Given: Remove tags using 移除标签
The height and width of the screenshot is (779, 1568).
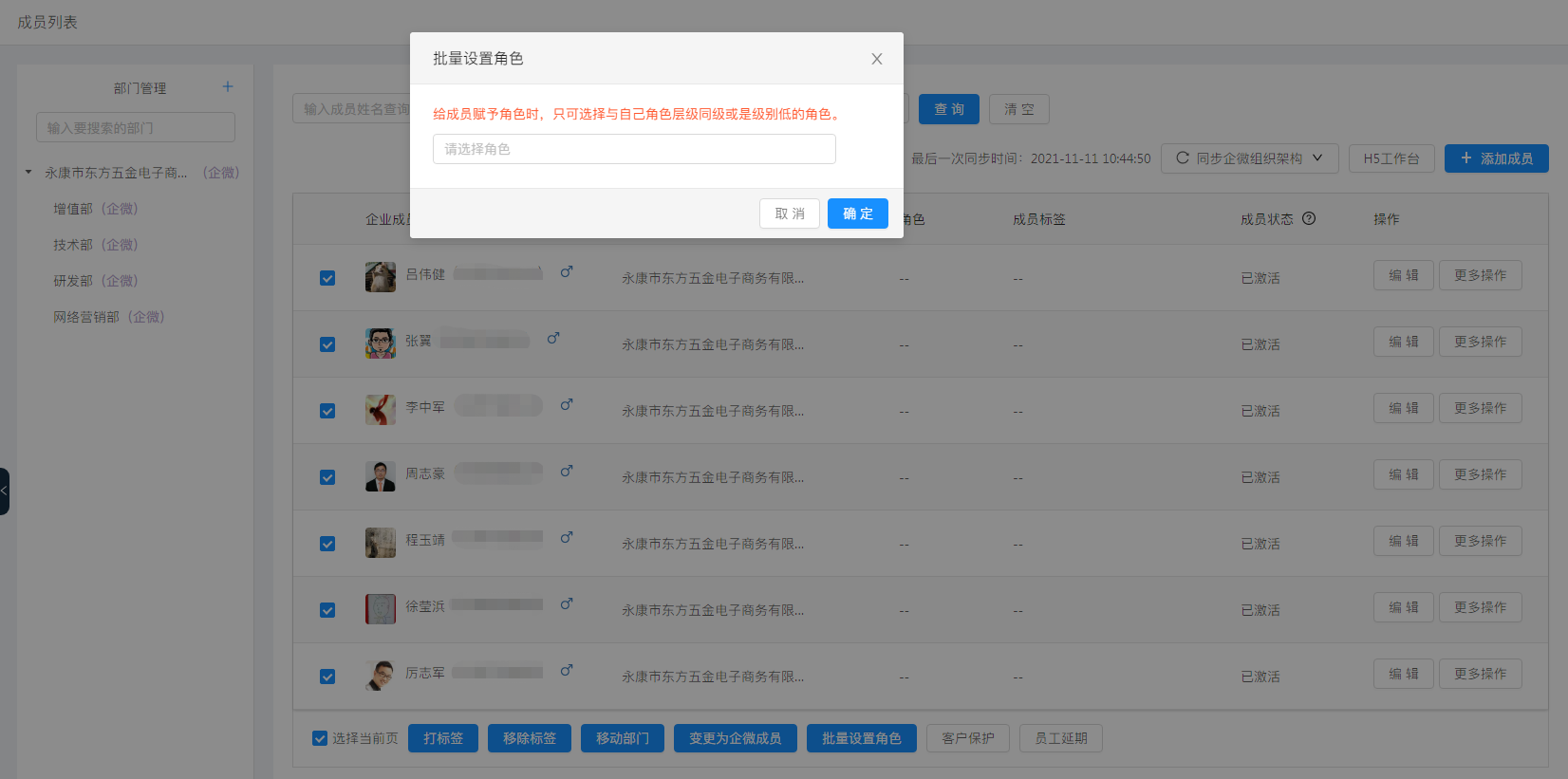Looking at the screenshot, I should pos(530,738).
